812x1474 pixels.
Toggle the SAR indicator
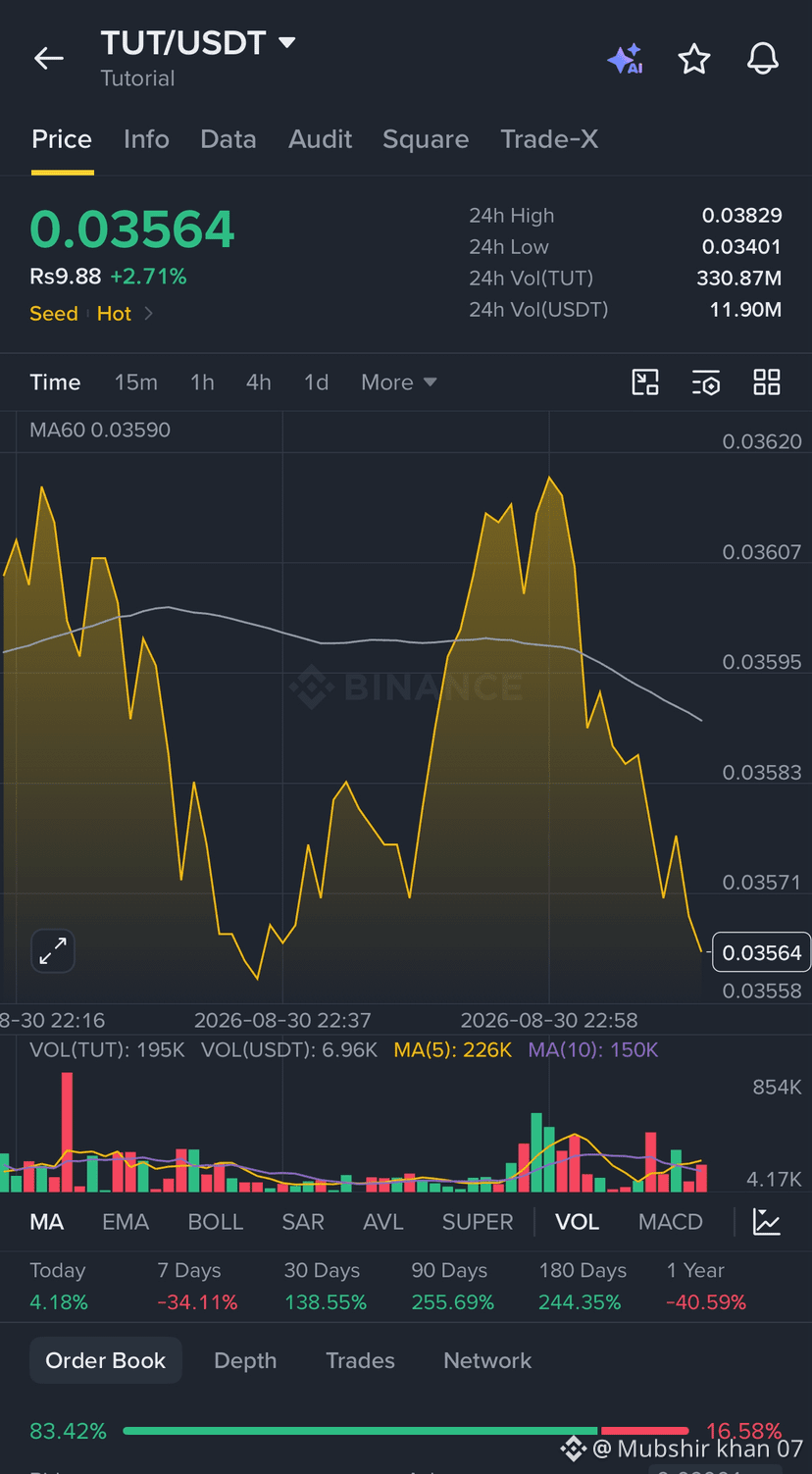click(303, 1222)
